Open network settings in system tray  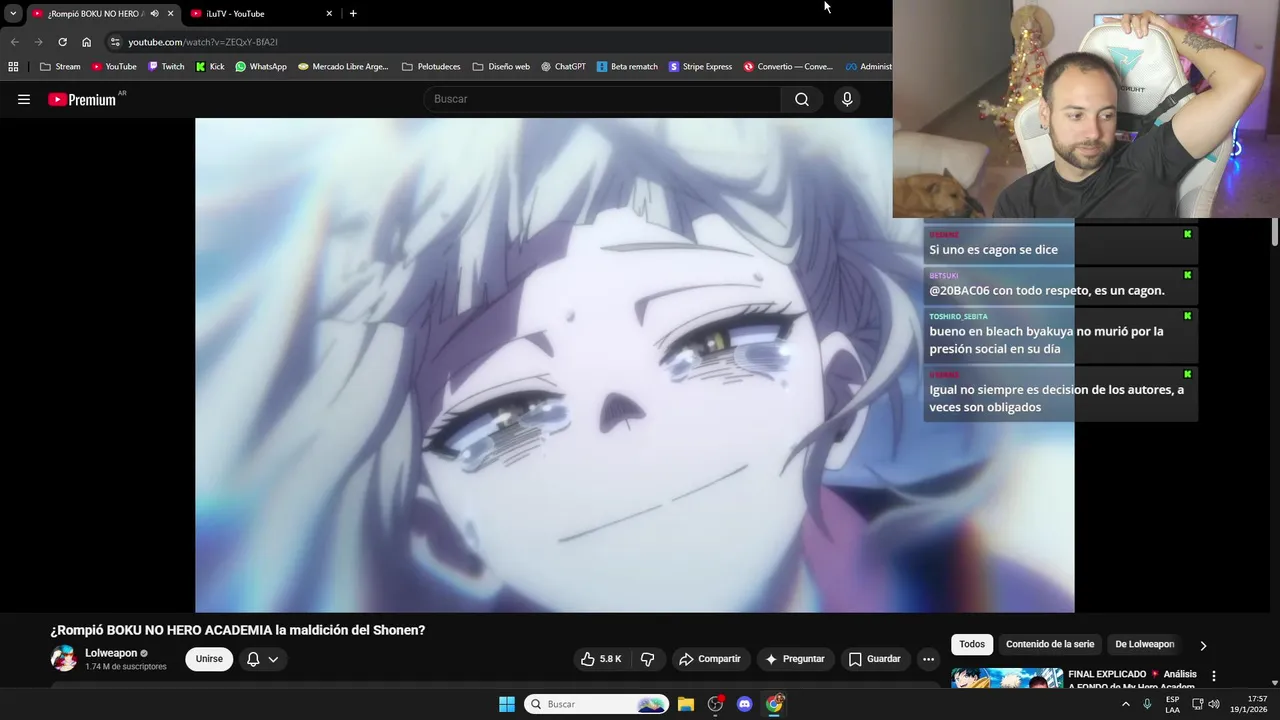click(1197, 704)
